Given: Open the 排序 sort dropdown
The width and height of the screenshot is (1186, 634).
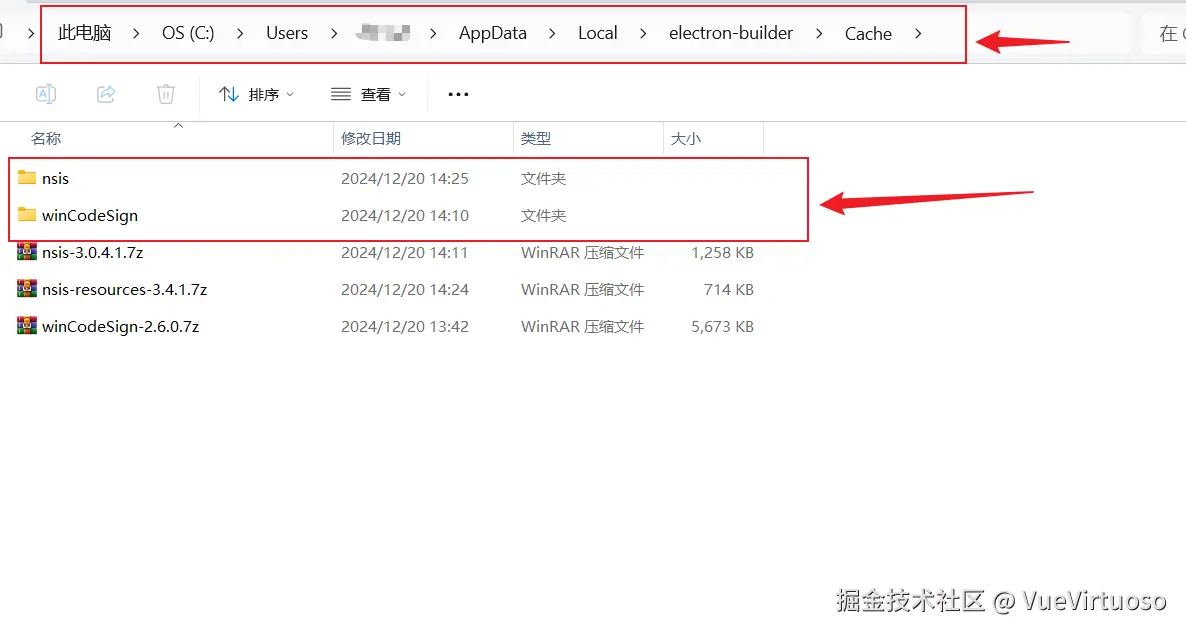Looking at the screenshot, I should (256, 95).
